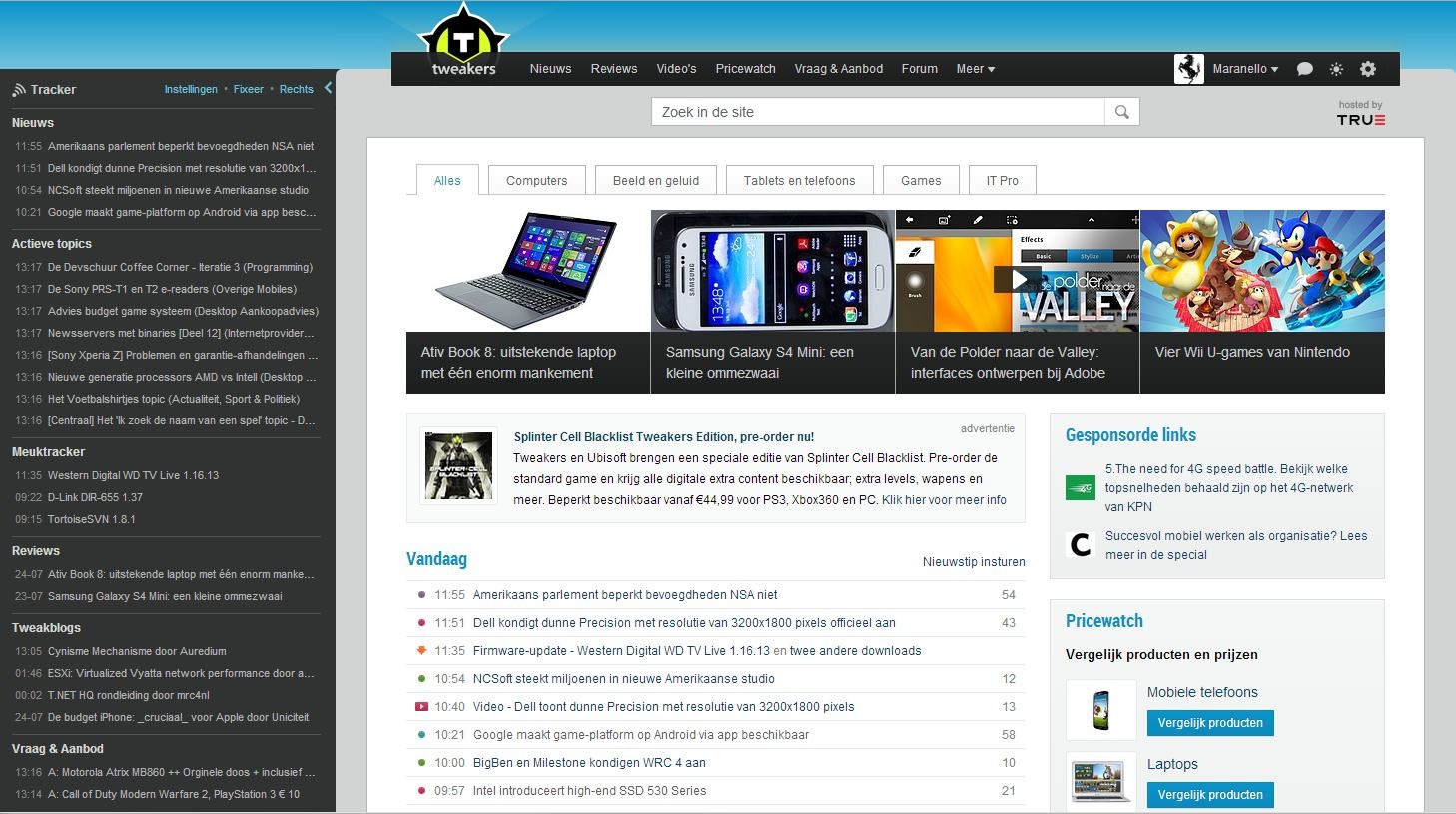Open Motorola Atrix MB860 listing
The width and height of the screenshot is (1456, 814).
(x=182, y=772)
